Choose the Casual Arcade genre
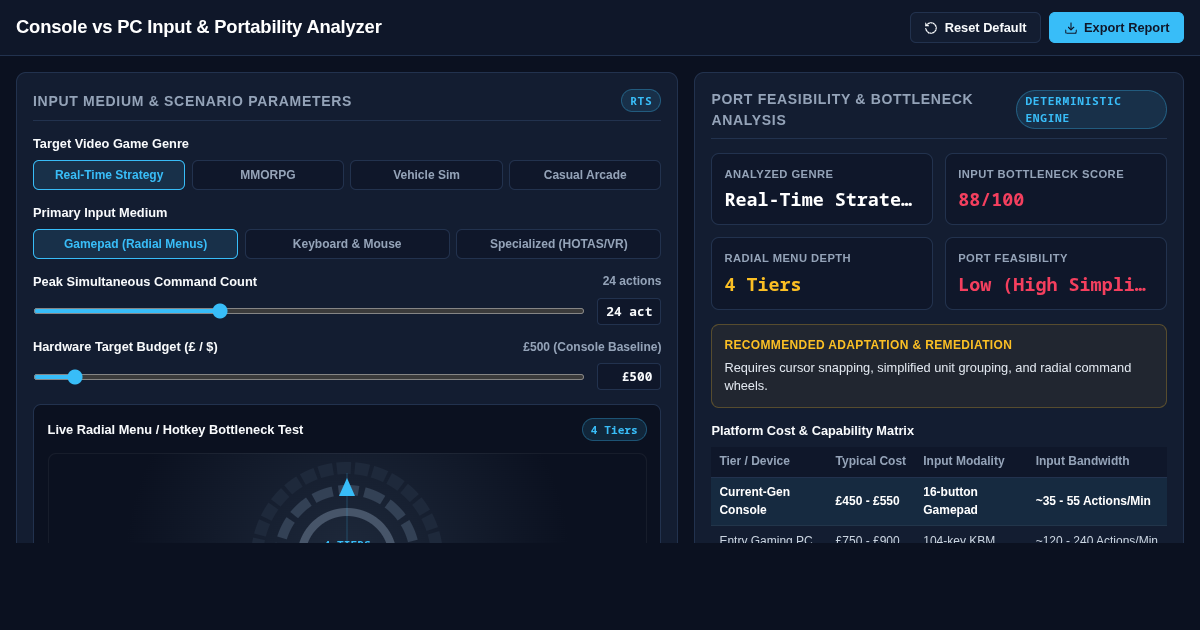The width and height of the screenshot is (1200, 630). [585, 175]
